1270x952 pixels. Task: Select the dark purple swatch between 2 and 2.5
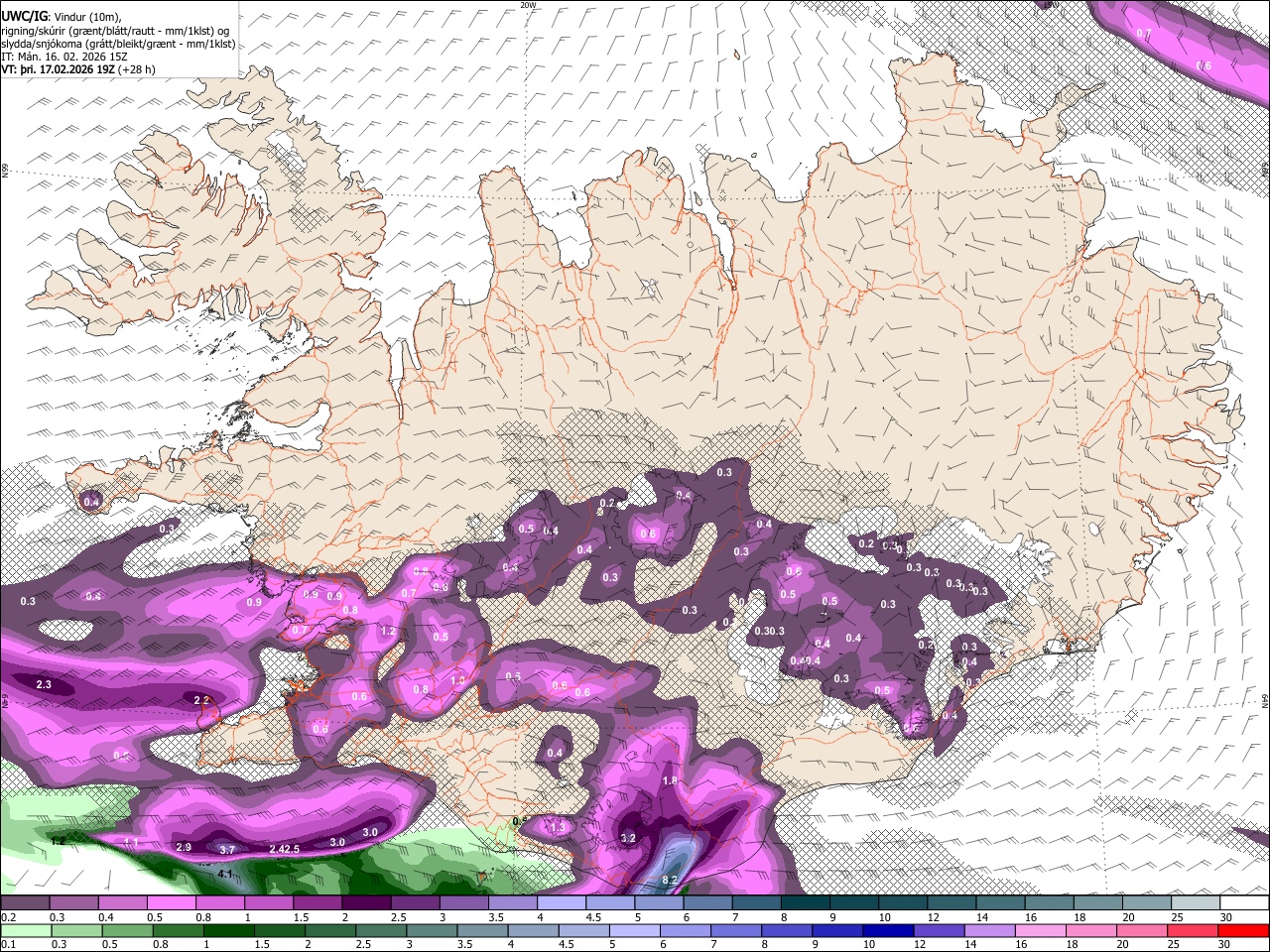click(365, 903)
